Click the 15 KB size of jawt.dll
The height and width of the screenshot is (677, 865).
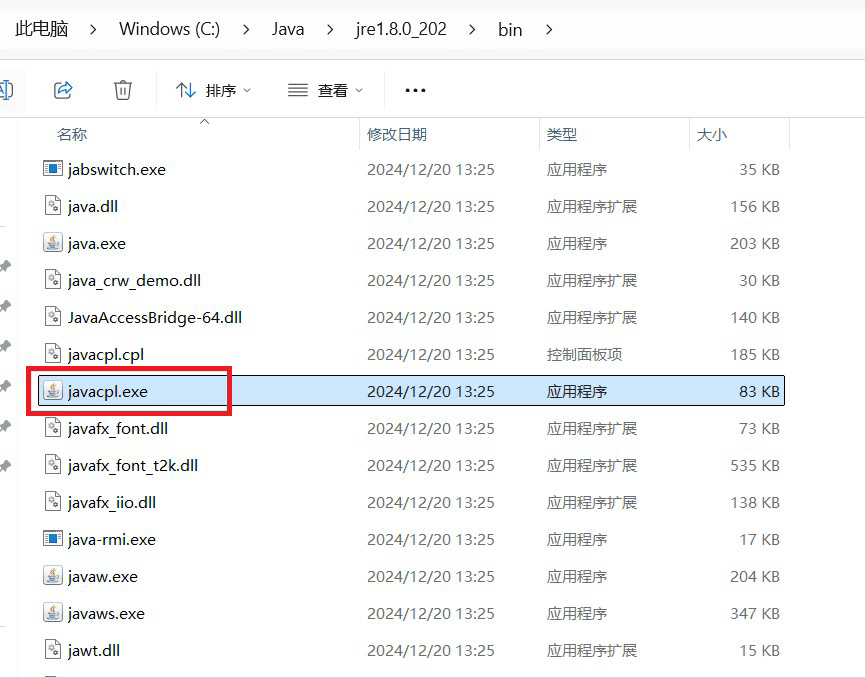pos(759,650)
